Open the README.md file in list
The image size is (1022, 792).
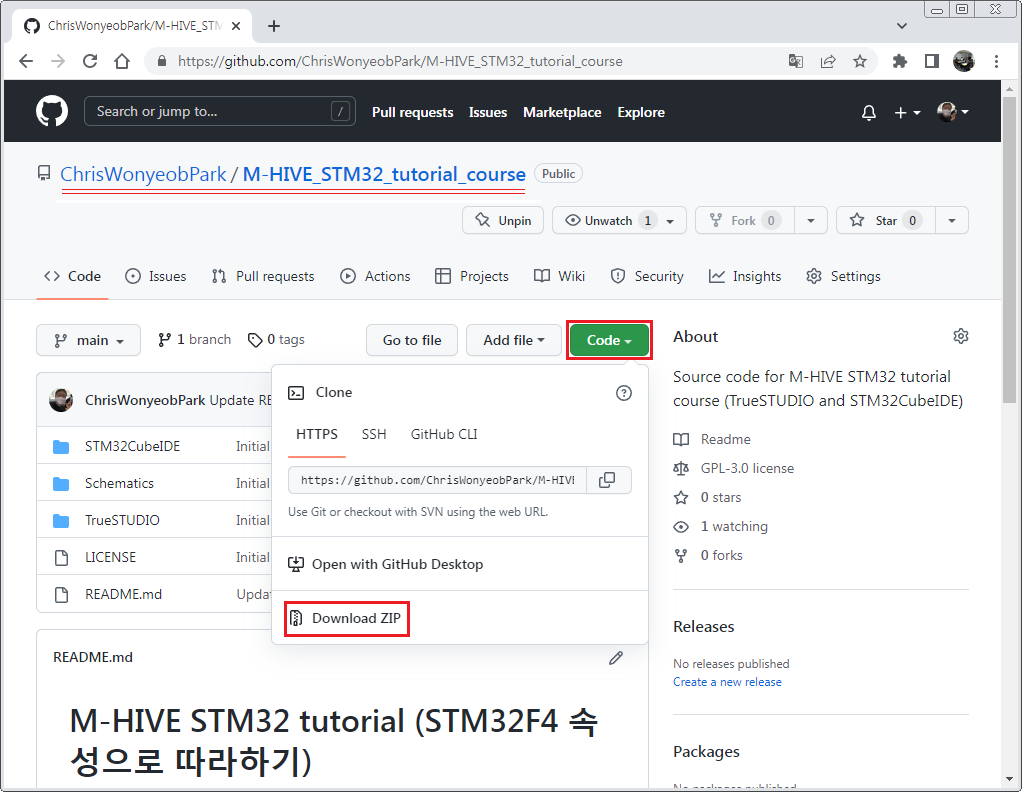click(x=123, y=594)
